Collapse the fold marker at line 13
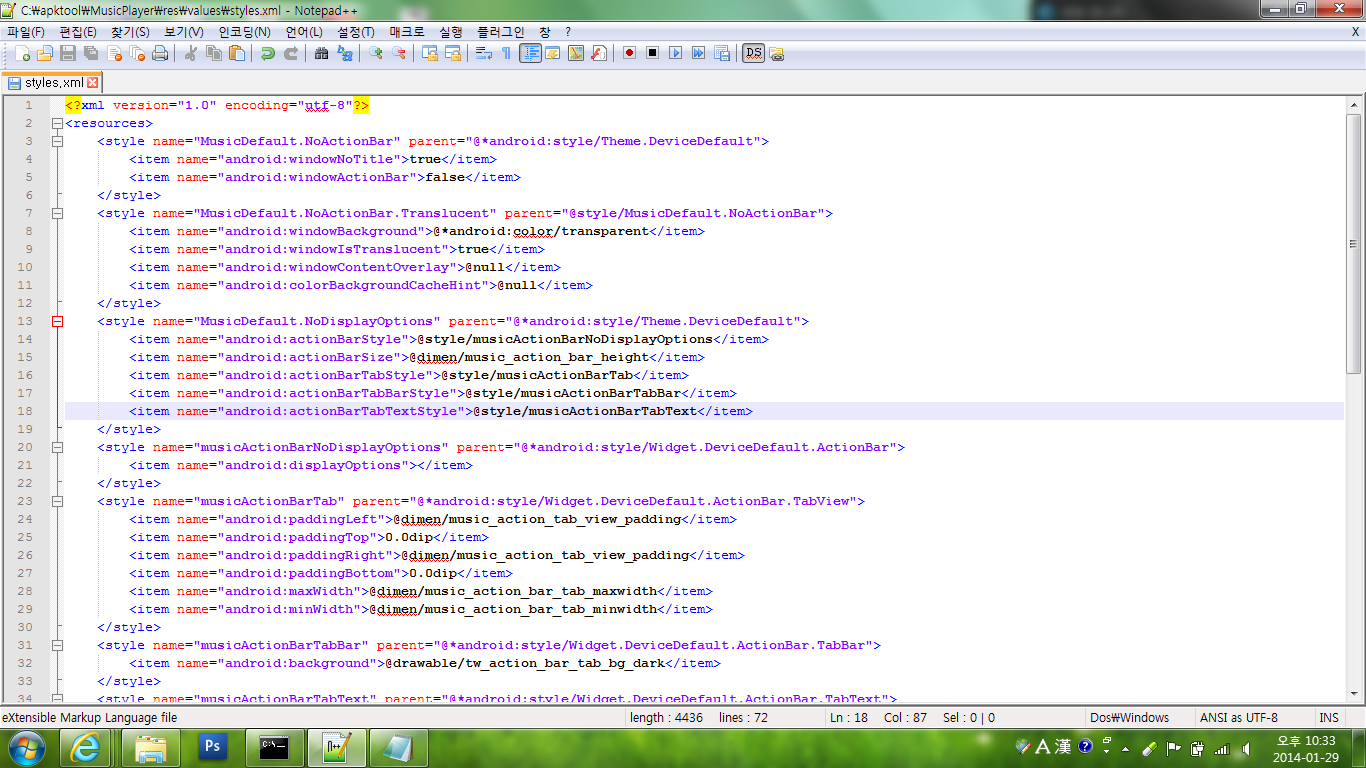The height and width of the screenshot is (768, 1366). click(57, 321)
